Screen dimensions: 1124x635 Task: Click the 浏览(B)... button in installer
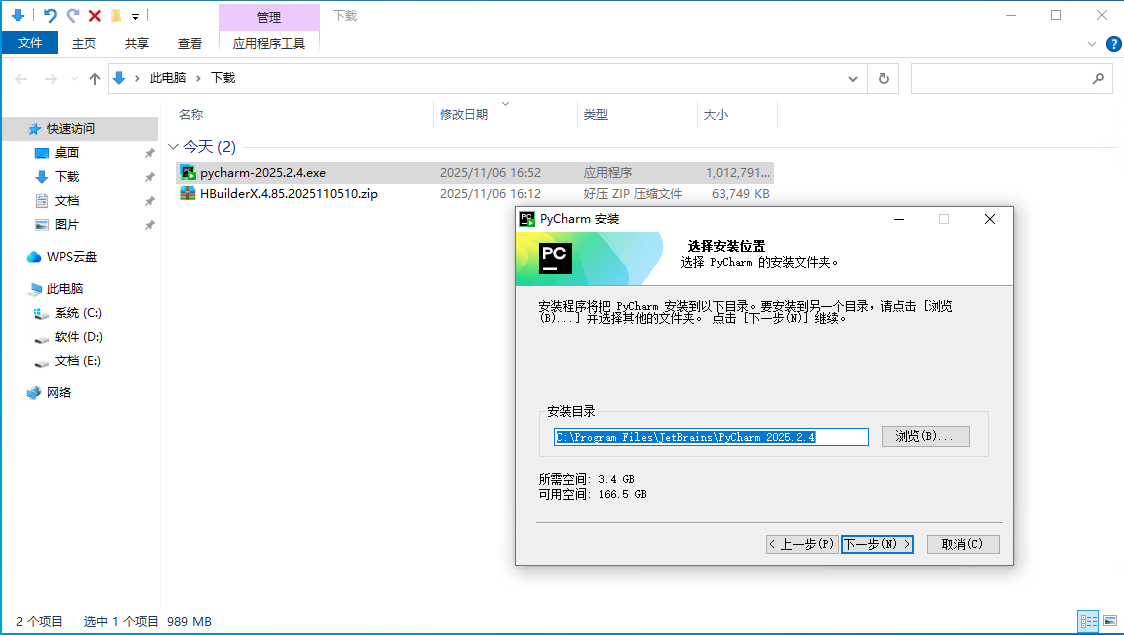(x=925, y=437)
